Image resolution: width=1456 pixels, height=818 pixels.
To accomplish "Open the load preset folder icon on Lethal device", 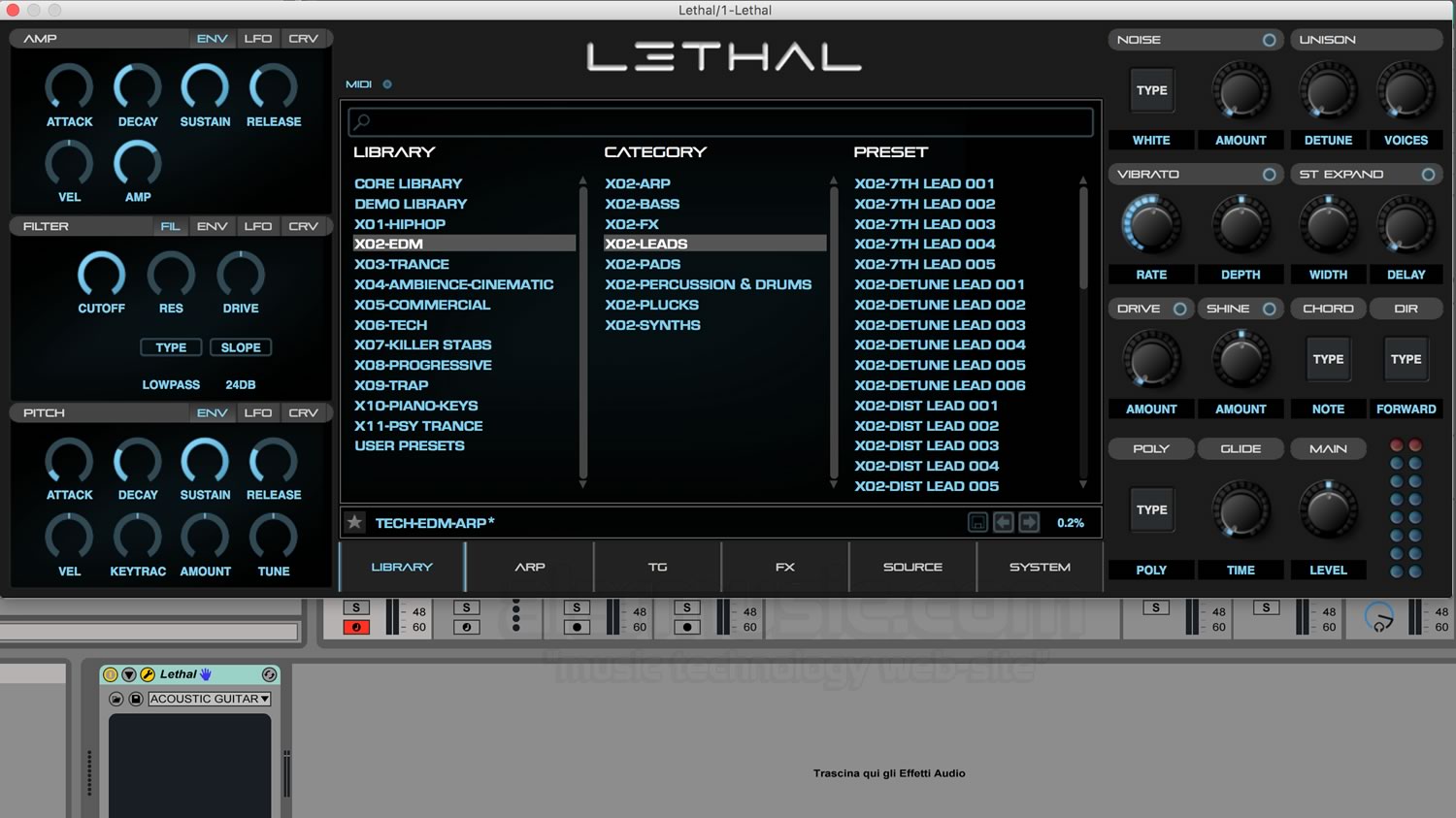I will pos(116,699).
